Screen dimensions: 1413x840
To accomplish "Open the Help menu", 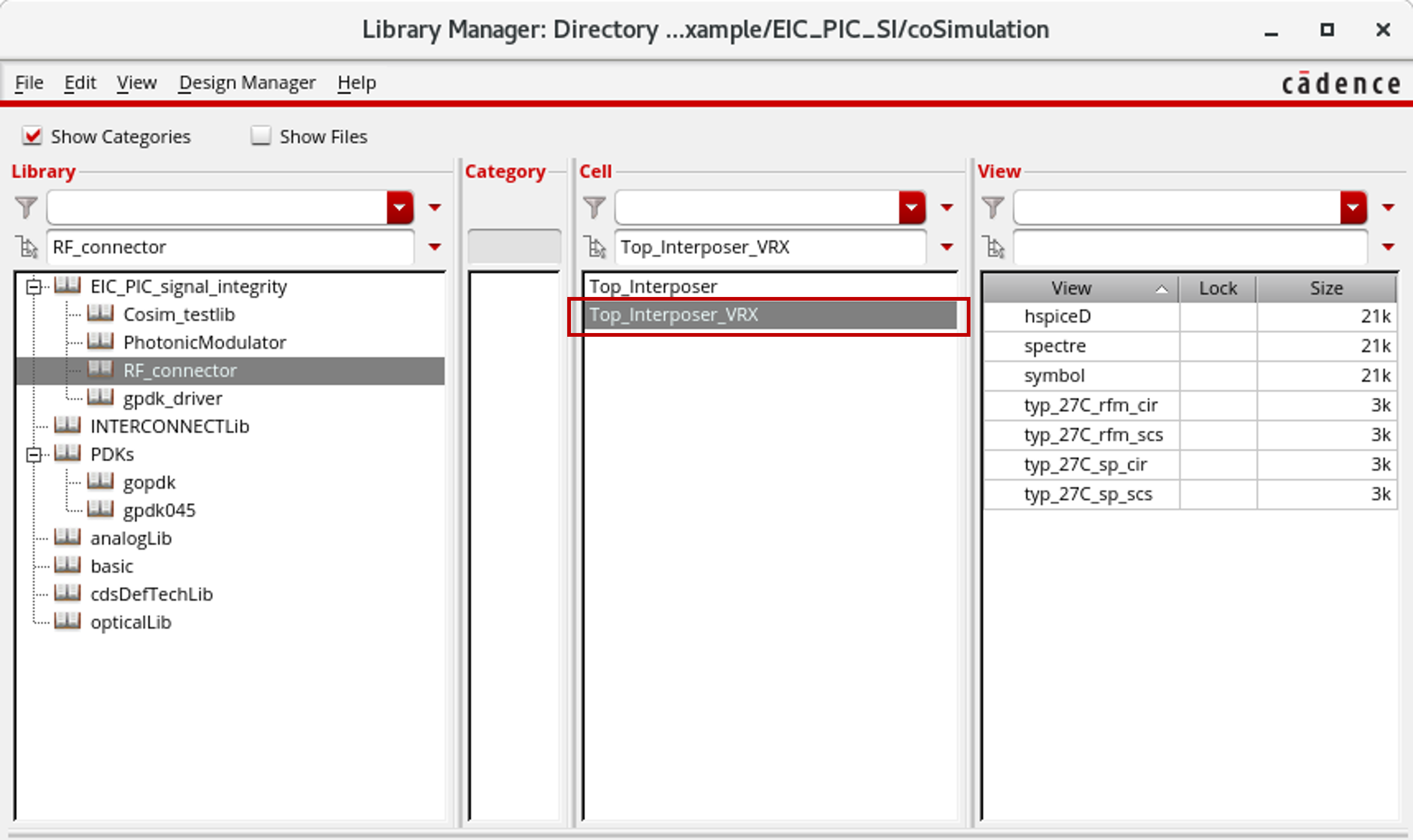I will coord(356,83).
